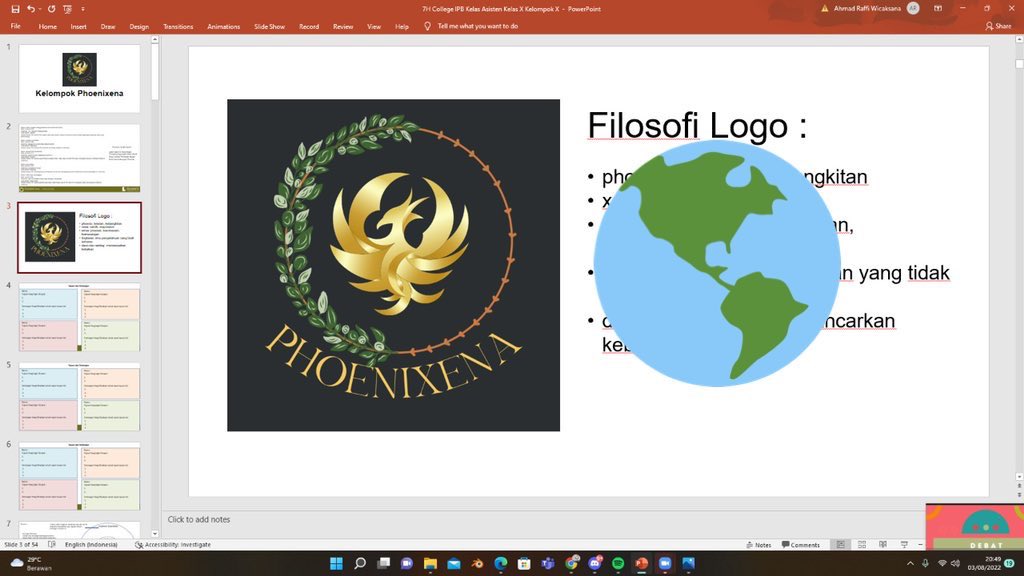Open Microsoft Store from taskbar
1024x576 pixels.
pos(524,563)
